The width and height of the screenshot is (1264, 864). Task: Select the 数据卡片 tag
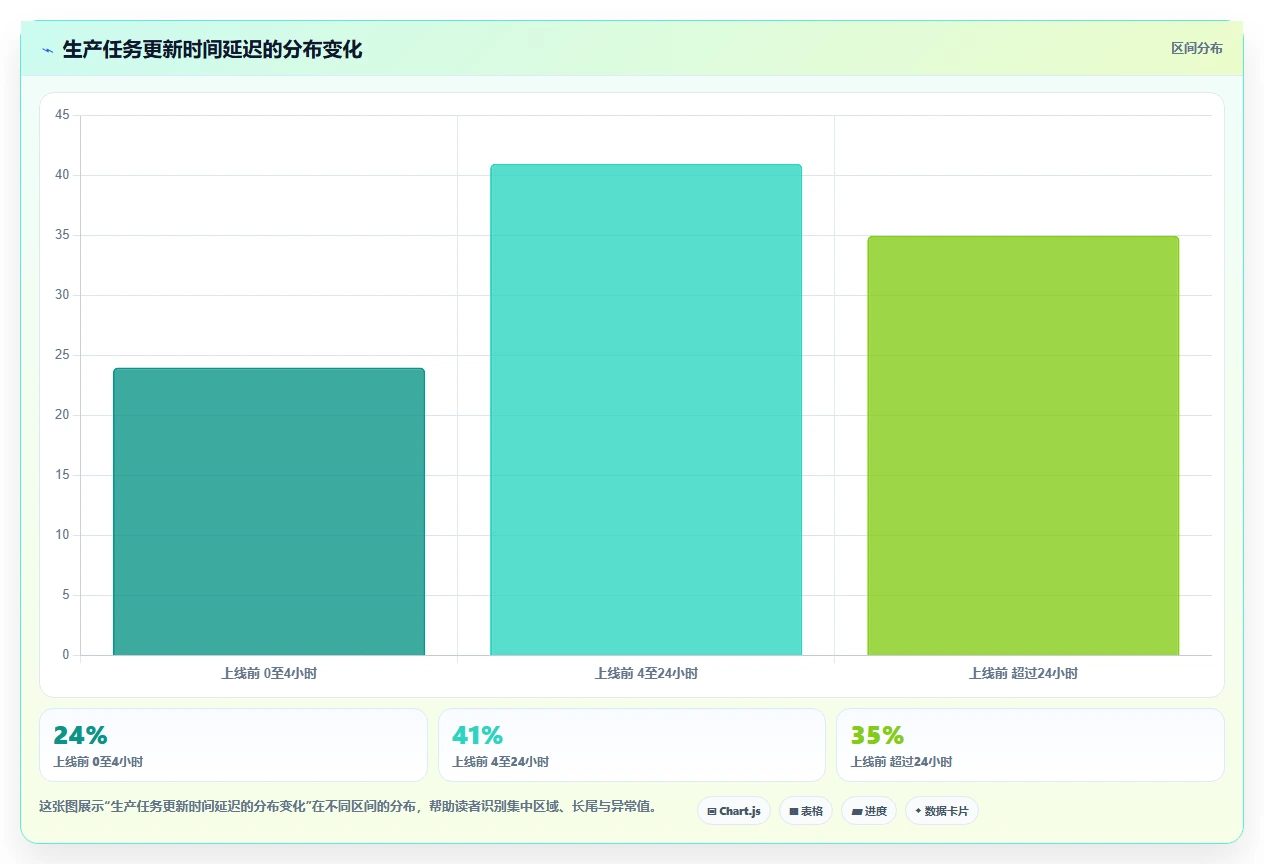coord(942,811)
